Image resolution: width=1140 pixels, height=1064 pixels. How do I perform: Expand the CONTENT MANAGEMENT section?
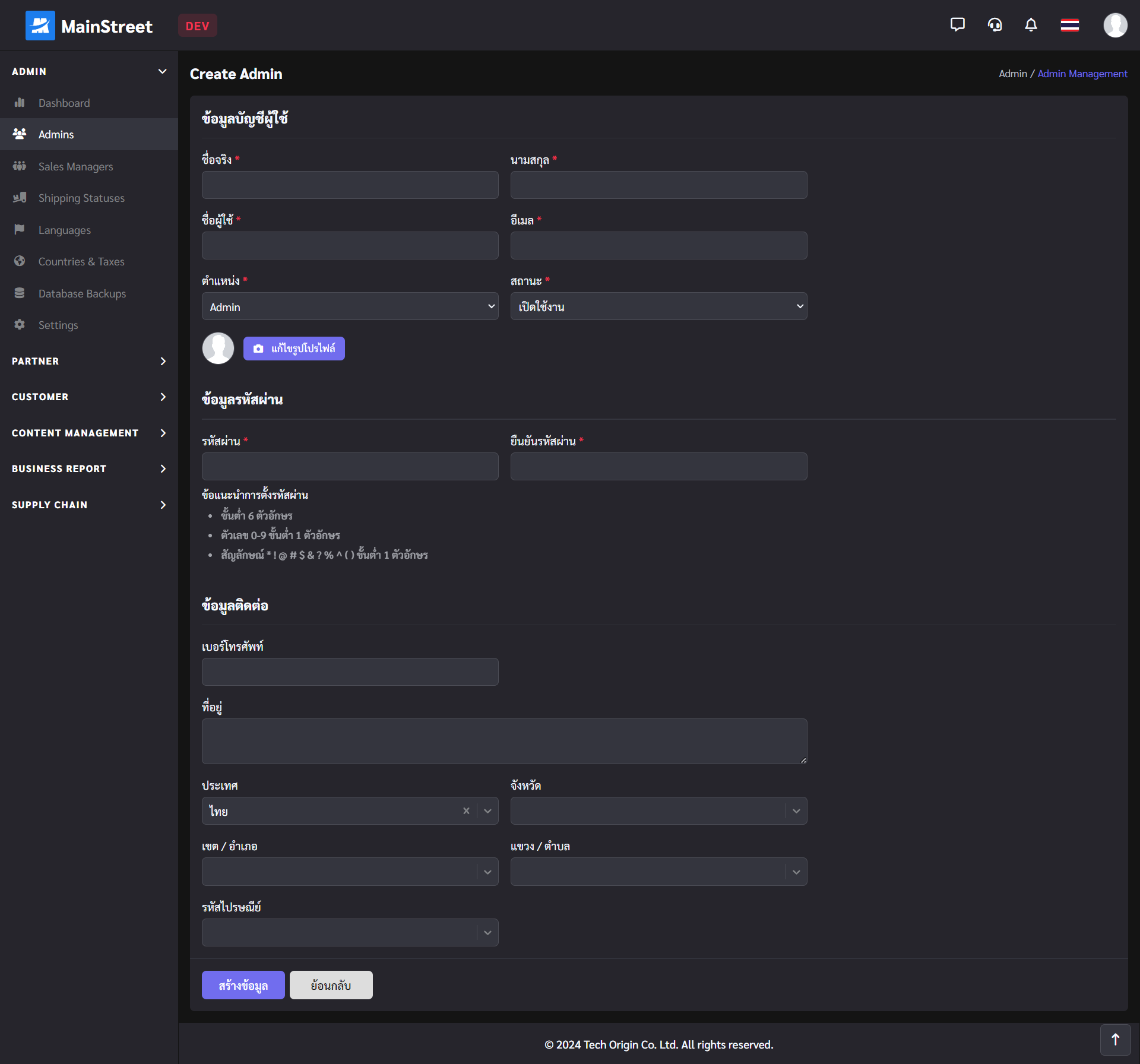coord(89,433)
